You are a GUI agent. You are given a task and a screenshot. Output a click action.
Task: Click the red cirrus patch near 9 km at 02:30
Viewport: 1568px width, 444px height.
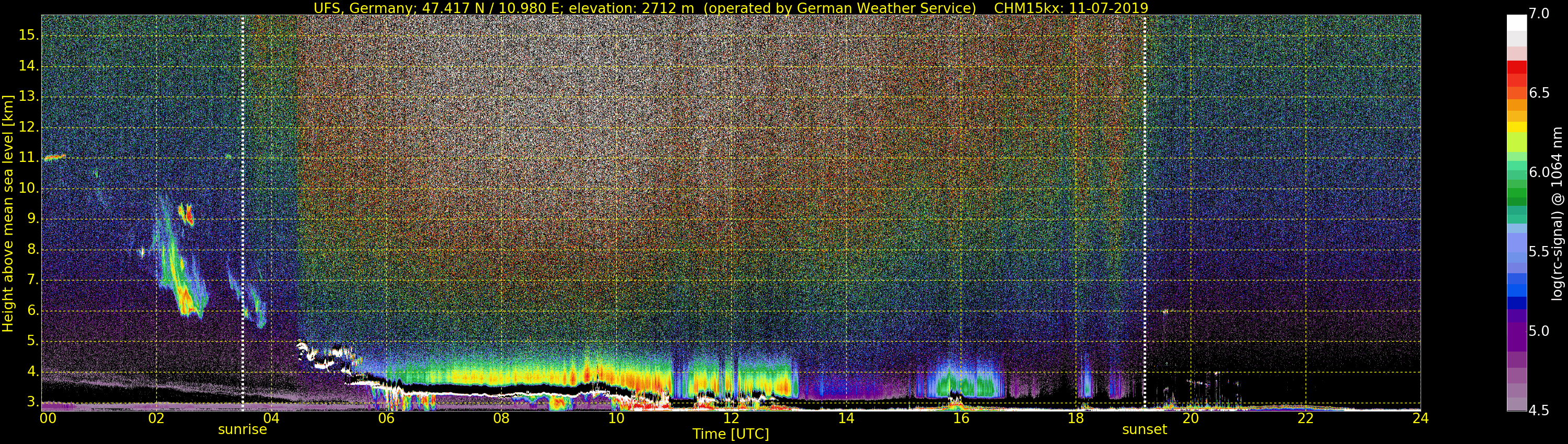[x=186, y=214]
